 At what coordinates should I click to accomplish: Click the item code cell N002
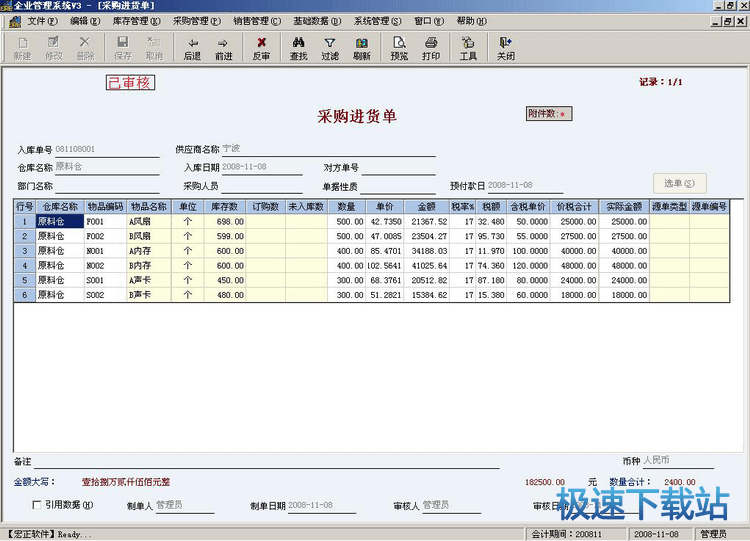point(106,265)
